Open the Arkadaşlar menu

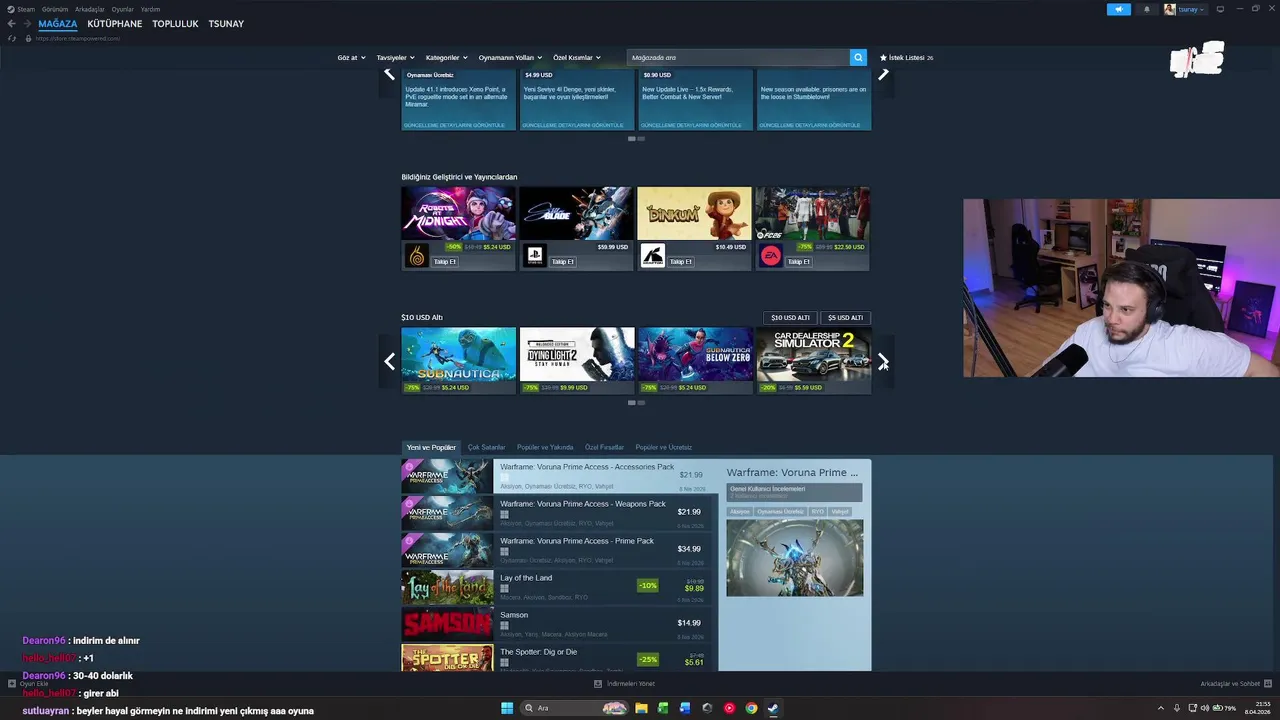point(90,9)
